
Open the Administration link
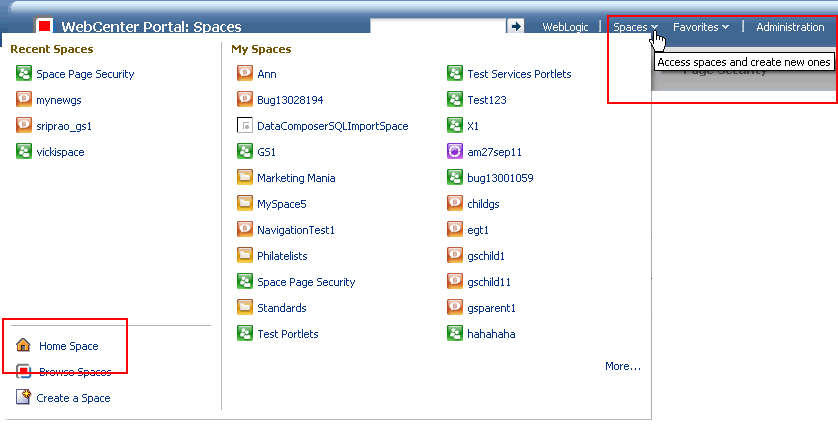(x=790, y=27)
